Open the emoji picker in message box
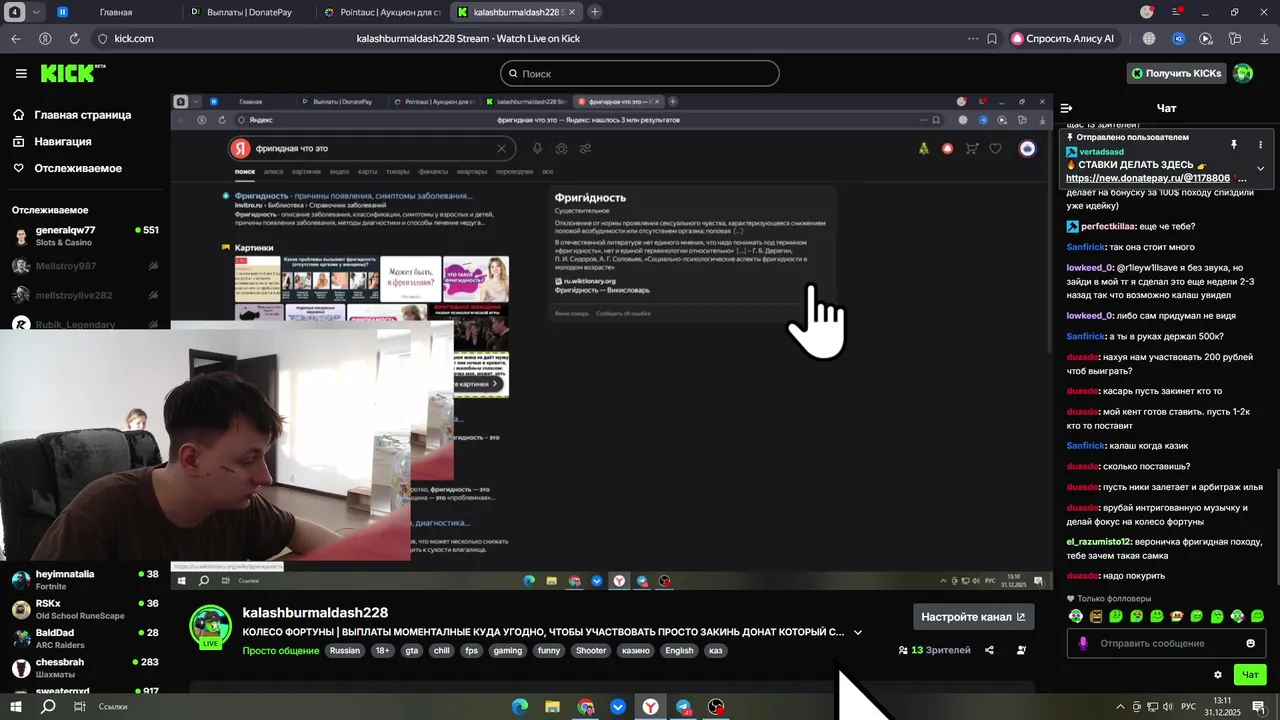1280x720 pixels. pyautogui.click(x=1250, y=643)
